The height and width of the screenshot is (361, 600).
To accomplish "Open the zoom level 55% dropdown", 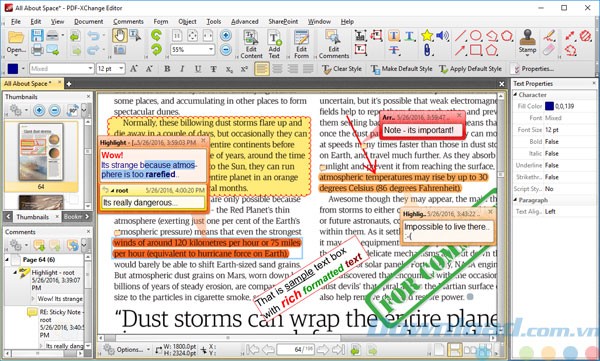I will (211, 50).
